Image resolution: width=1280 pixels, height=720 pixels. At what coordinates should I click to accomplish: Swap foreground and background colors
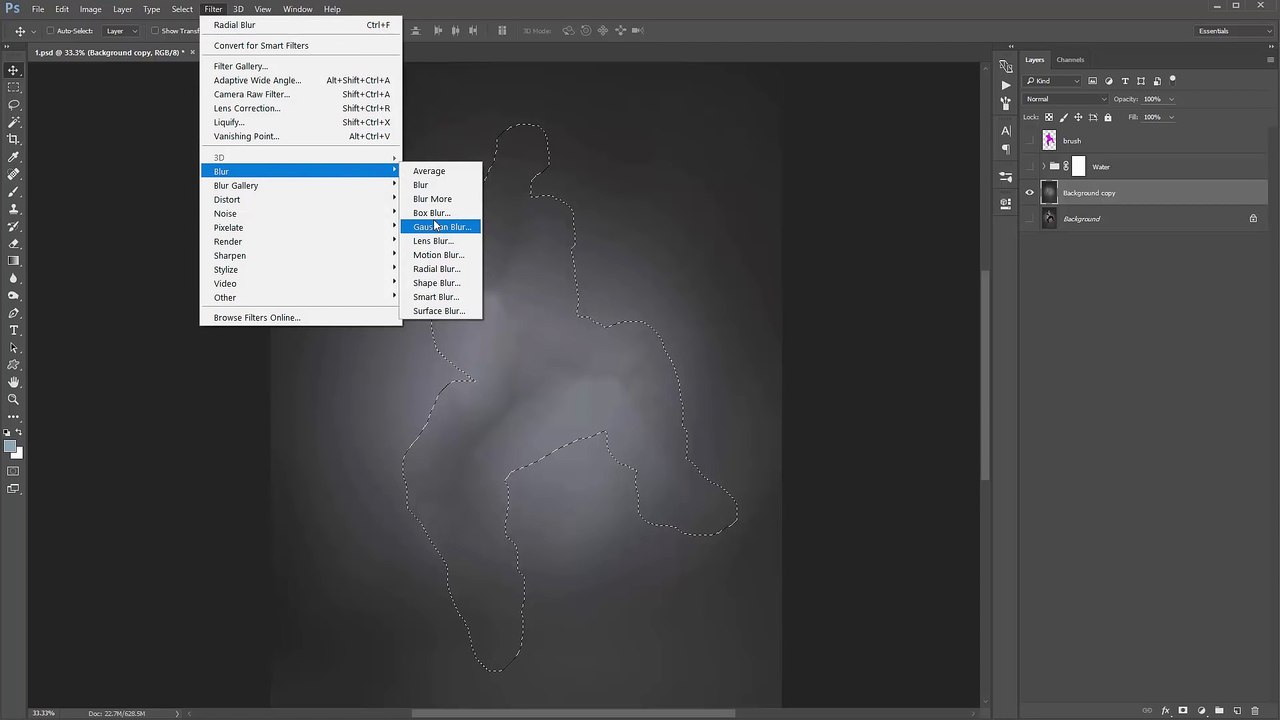click(x=19, y=432)
